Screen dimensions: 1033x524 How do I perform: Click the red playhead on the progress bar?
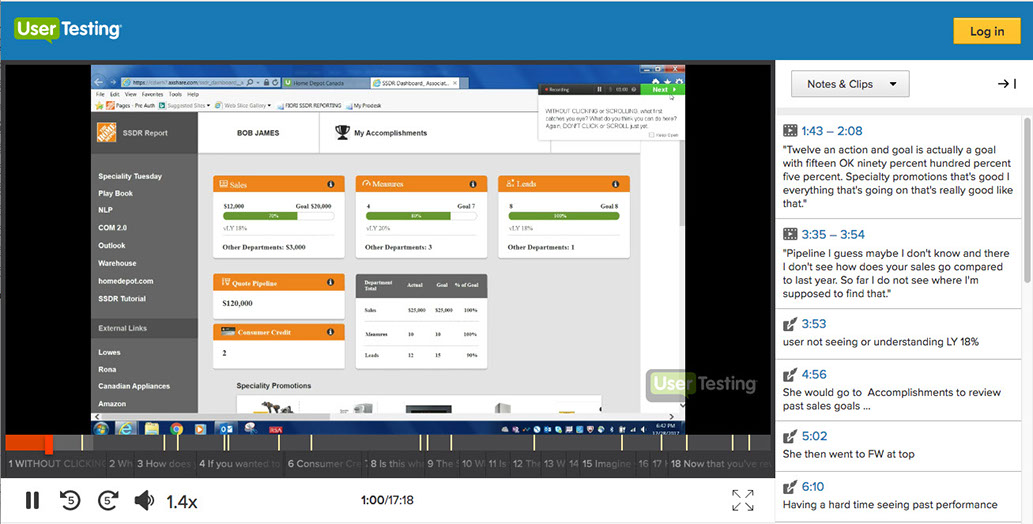pyautogui.click(x=49, y=443)
